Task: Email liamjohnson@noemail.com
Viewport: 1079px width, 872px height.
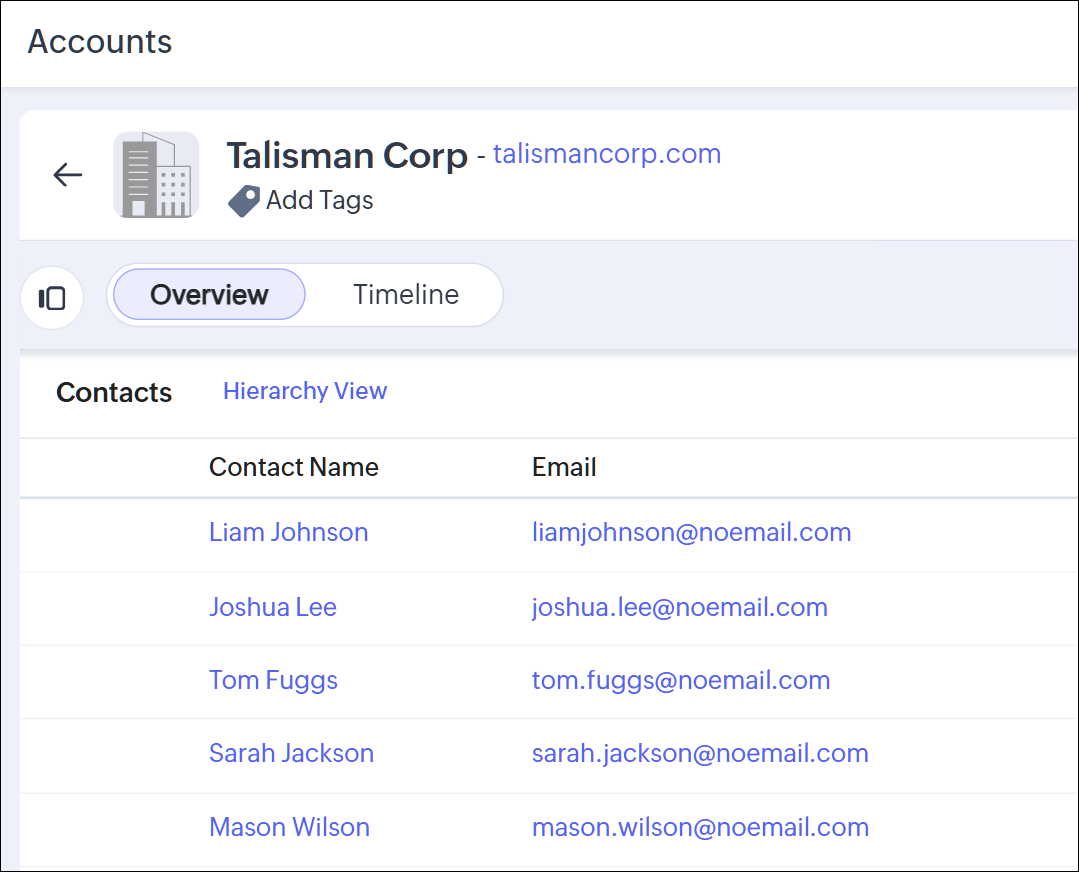Action: [691, 532]
